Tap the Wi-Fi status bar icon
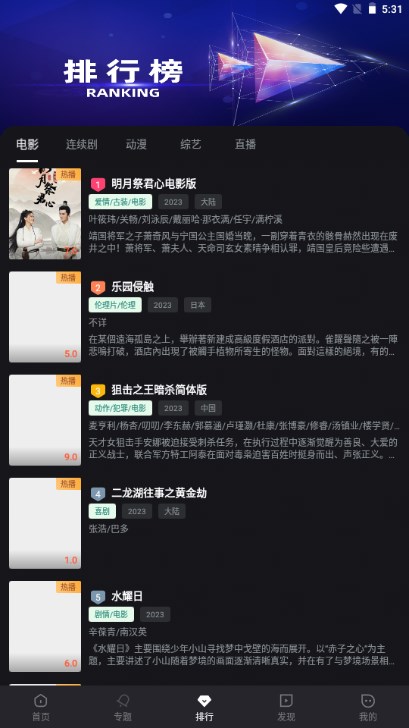The image size is (409, 728). (341, 9)
